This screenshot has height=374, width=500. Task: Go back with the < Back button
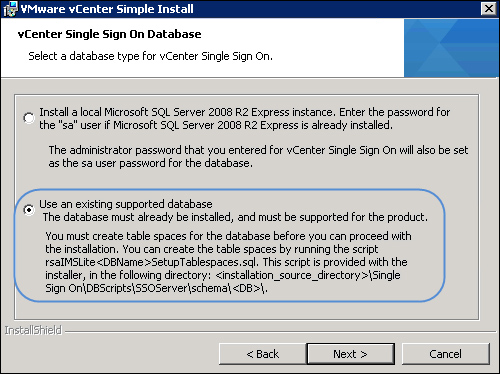[262, 354]
